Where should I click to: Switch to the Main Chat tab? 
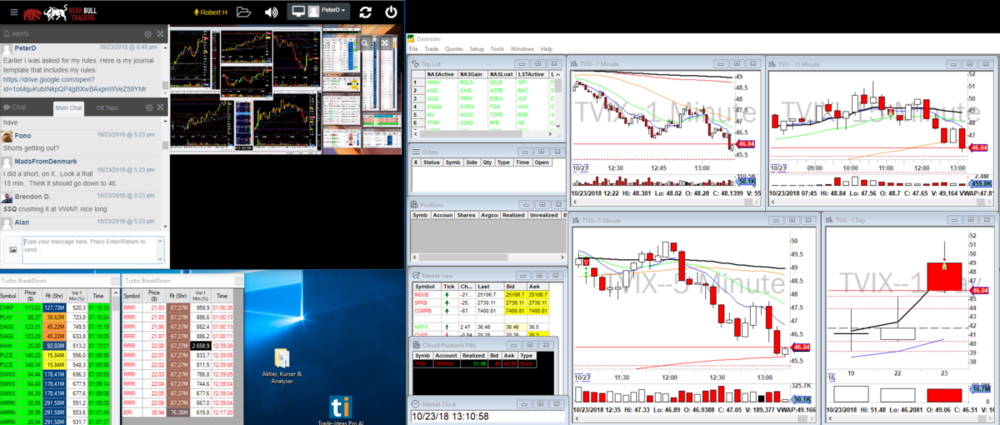click(x=69, y=108)
